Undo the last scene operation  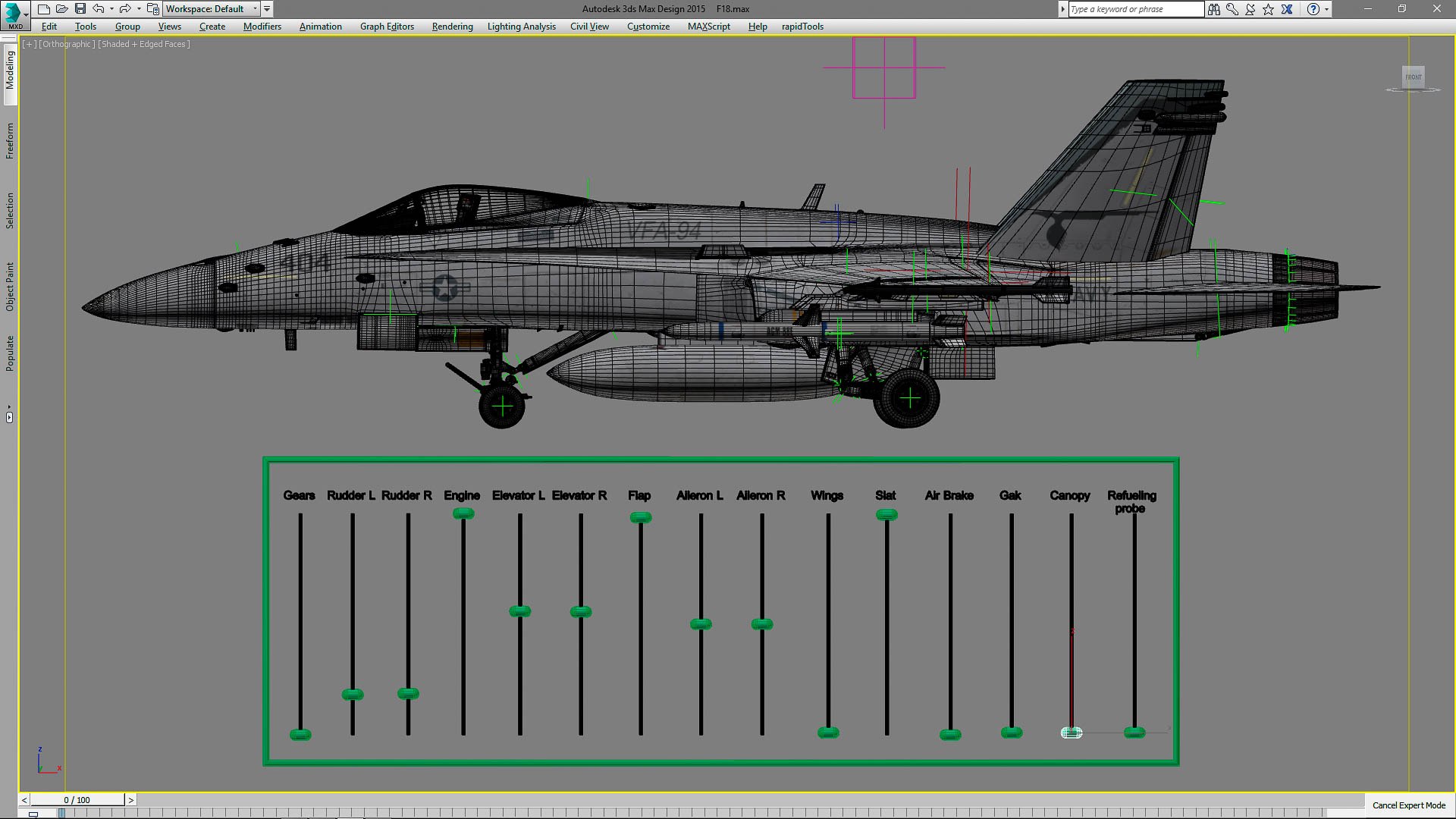point(99,9)
